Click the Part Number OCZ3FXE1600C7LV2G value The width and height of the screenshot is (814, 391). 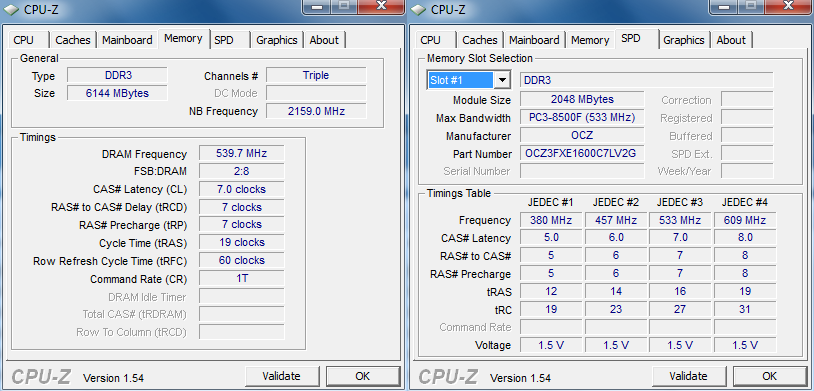coord(582,153)
